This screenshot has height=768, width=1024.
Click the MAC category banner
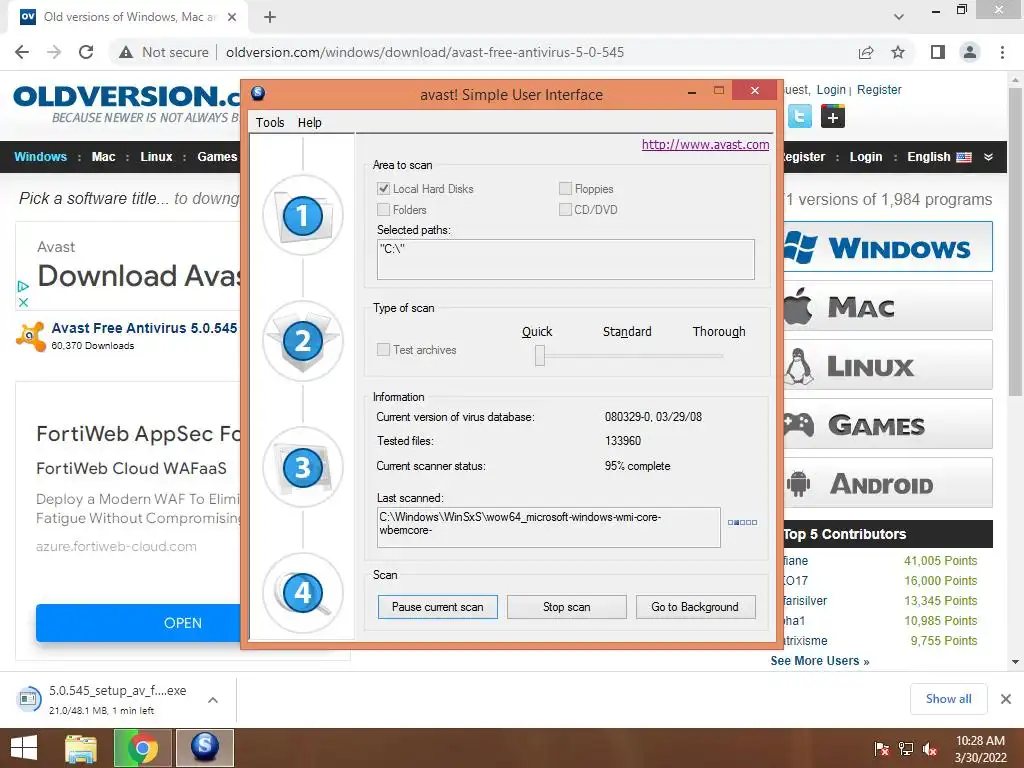click(888, 306)
